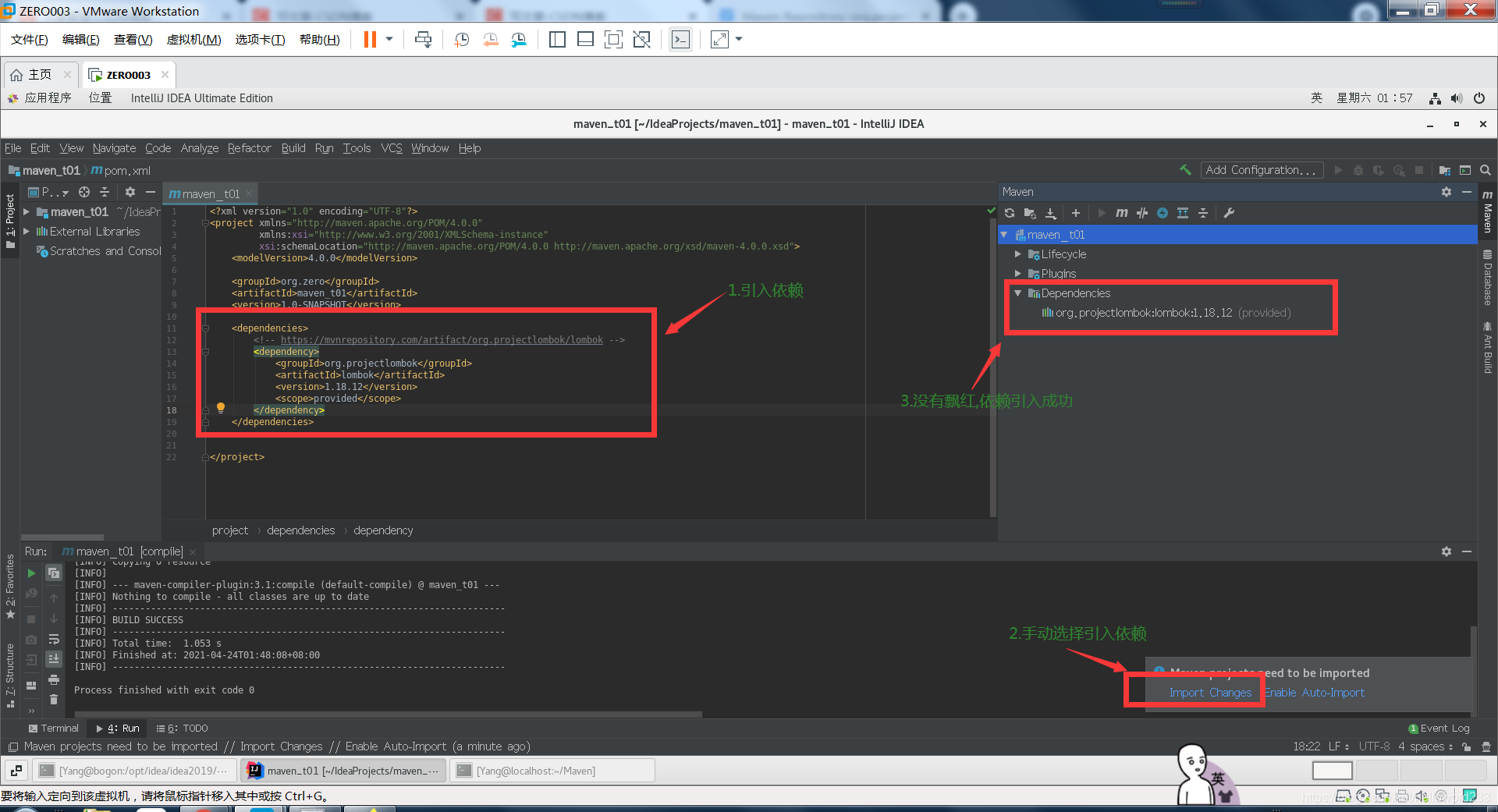
Task: Open Event Log button
Action: tap(1439, 729)
